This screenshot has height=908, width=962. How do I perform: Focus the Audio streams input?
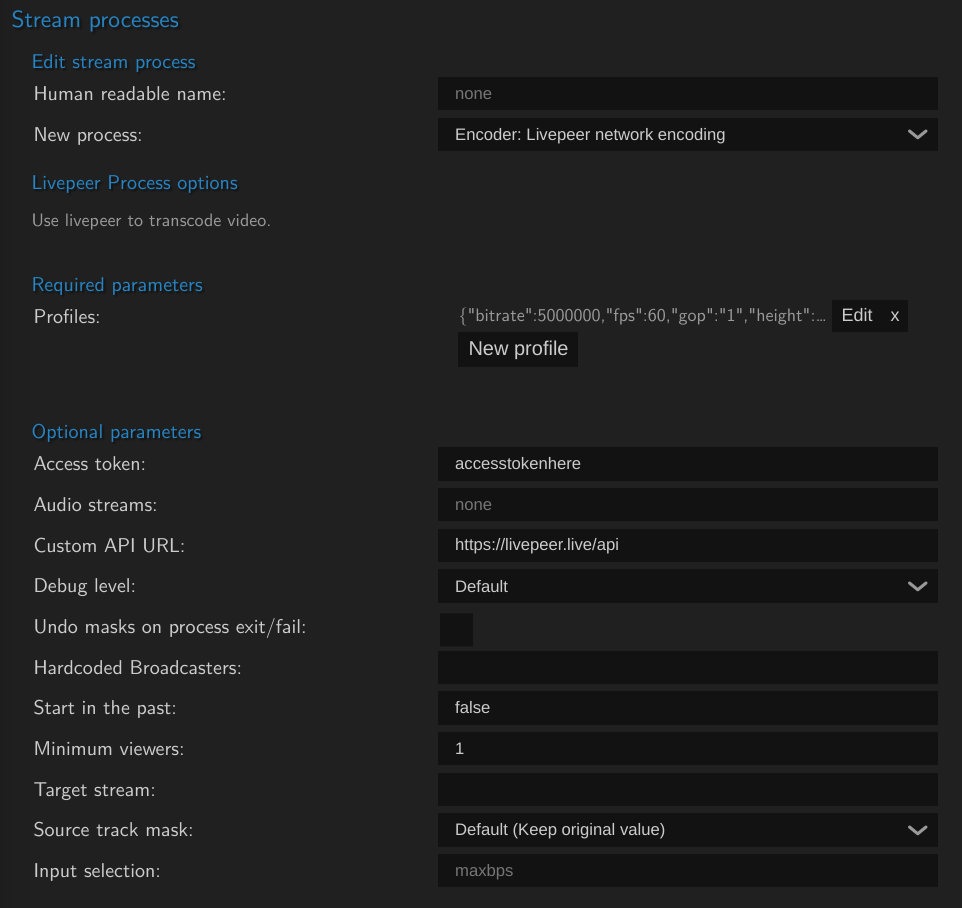pos(687,505)
